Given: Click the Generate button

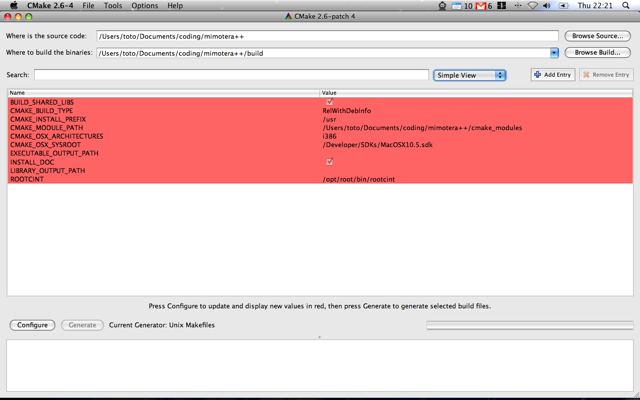Looking at the screenshot, I should pyautogui.click(x=82, y=325).
